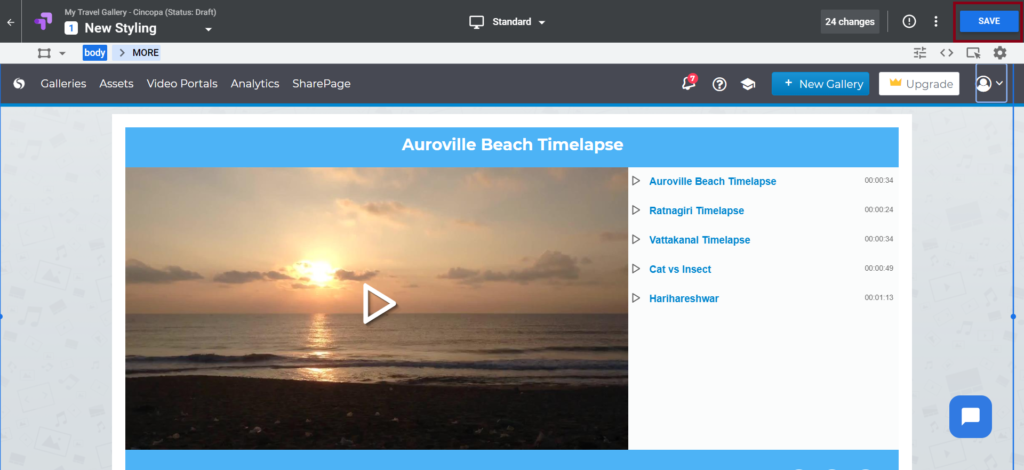The height and width of the screenshot is (470, 1024).
Task: Open the user account profile dropdown
Action: 990,84
